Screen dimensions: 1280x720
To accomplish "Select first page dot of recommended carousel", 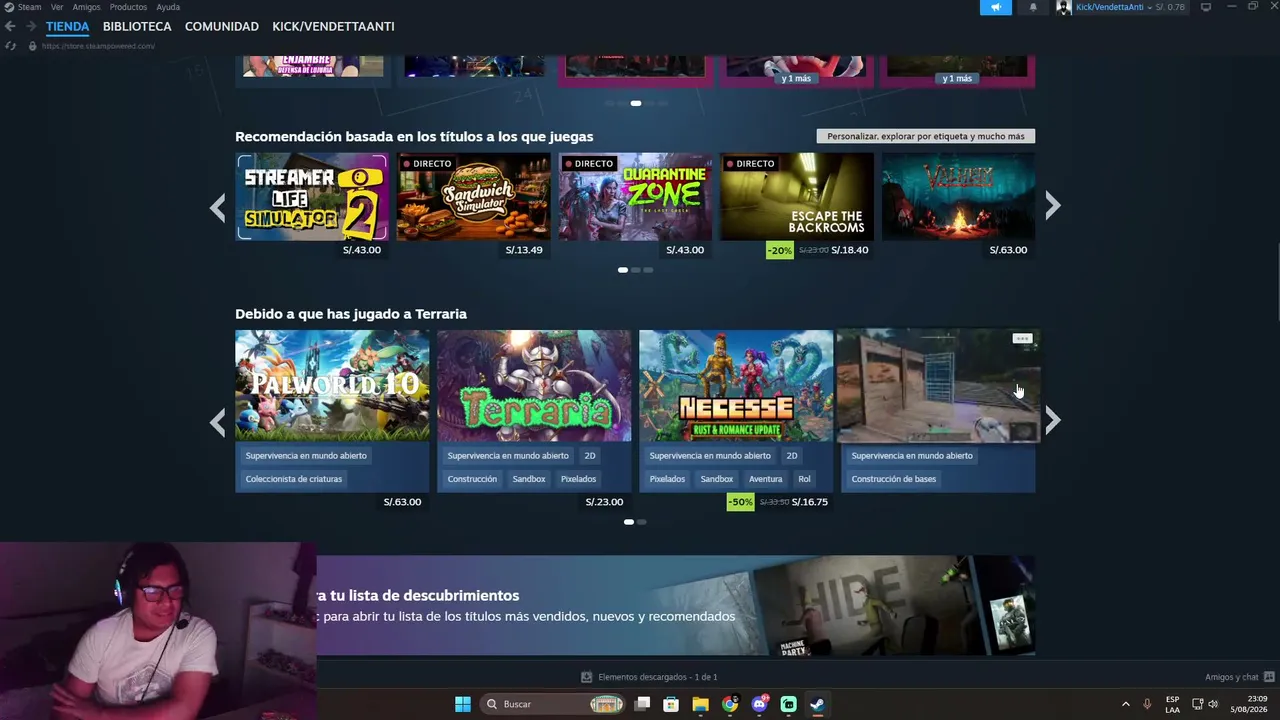I will [x=623, y=270].
